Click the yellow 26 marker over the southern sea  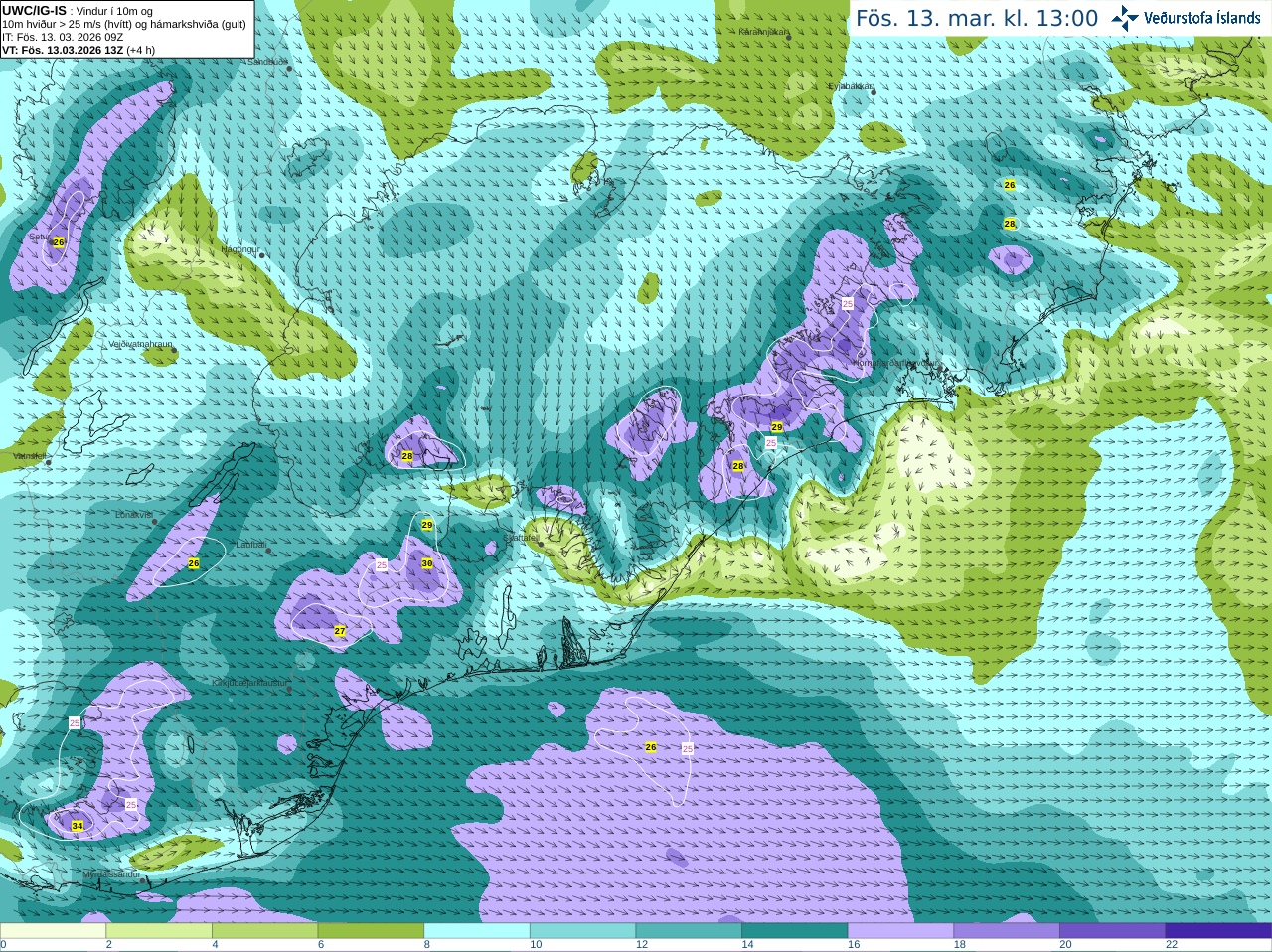651,746
